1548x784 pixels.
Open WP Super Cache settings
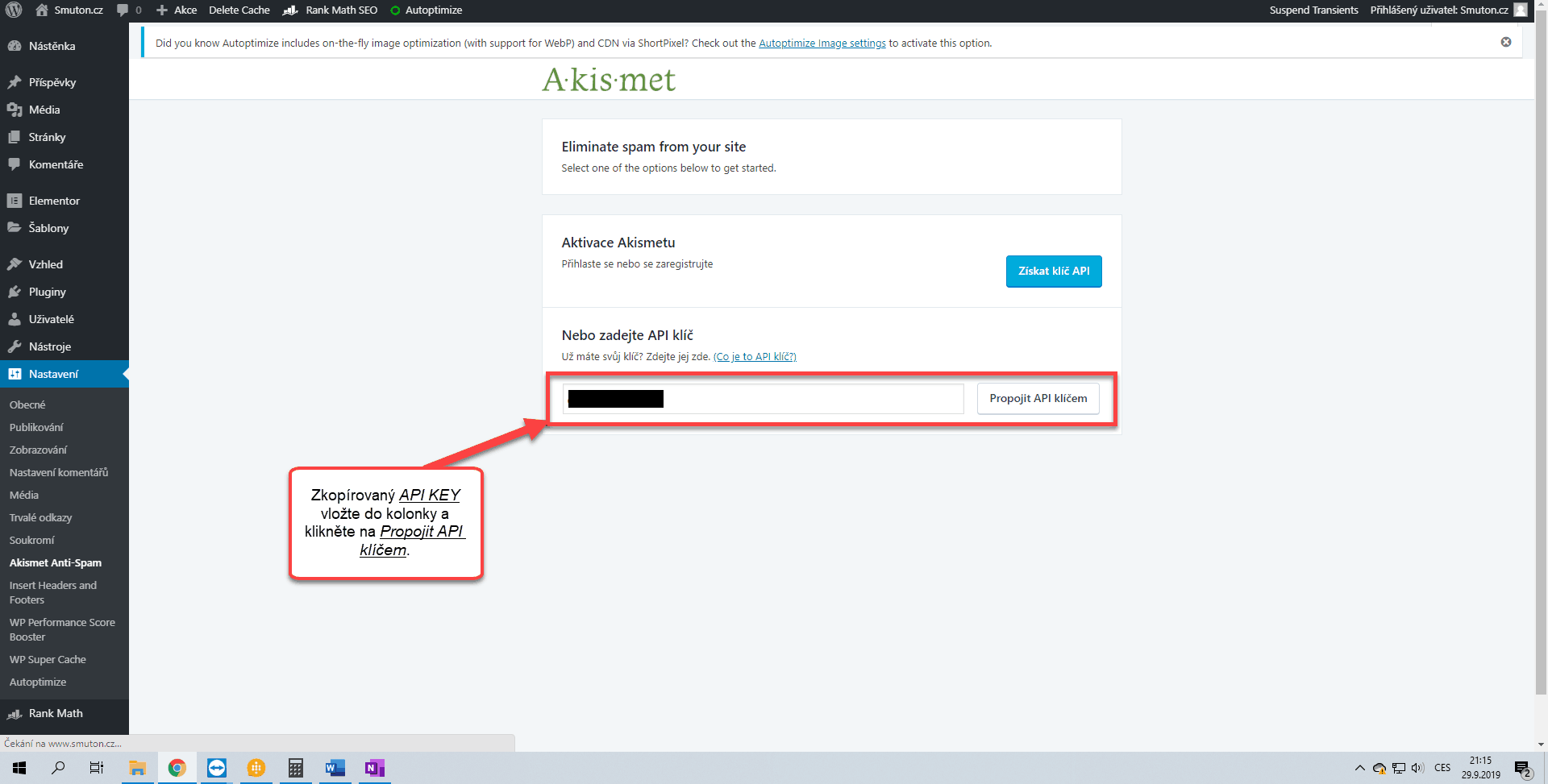48,659
